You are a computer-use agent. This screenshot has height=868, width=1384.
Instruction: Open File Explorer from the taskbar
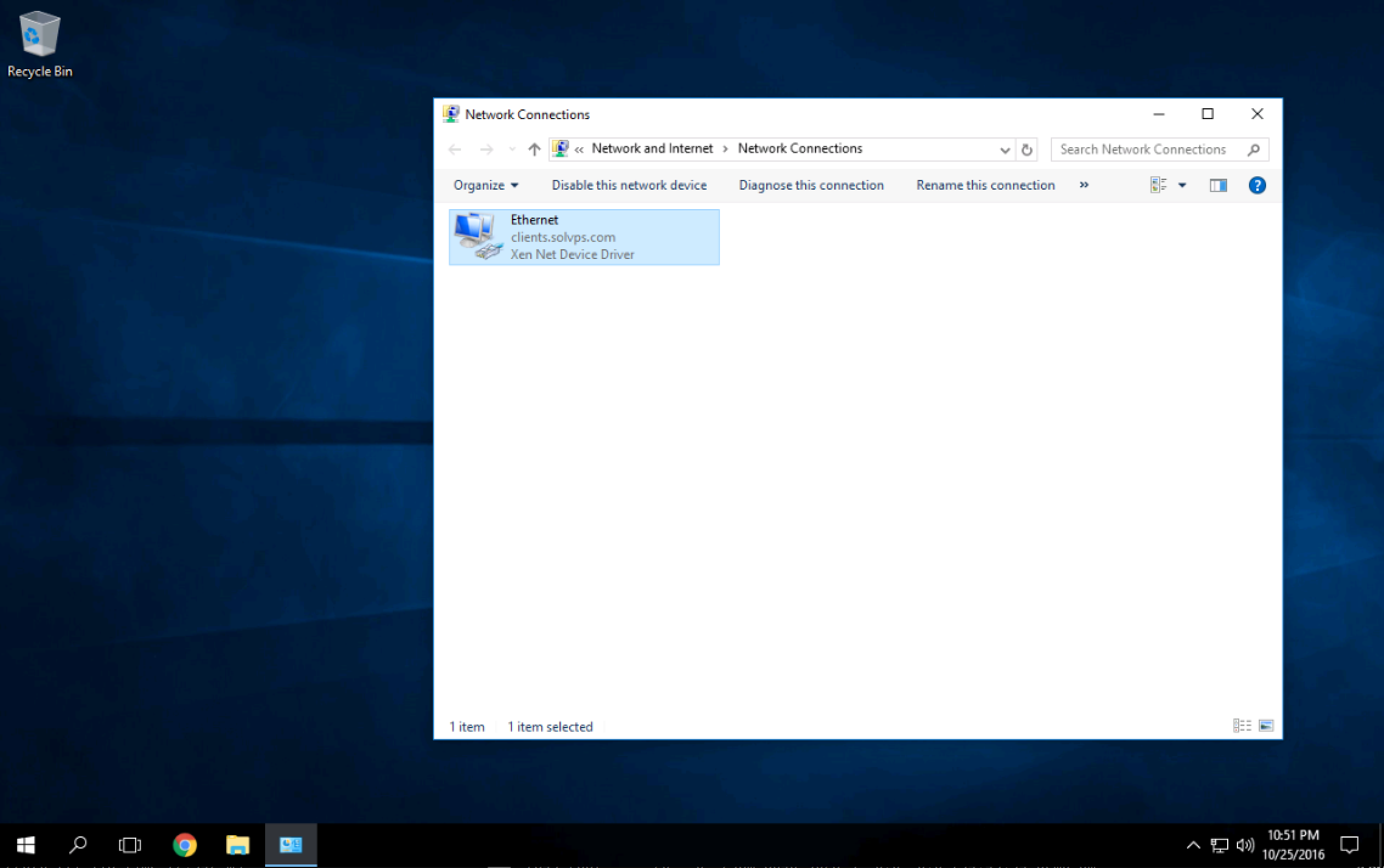238,845
